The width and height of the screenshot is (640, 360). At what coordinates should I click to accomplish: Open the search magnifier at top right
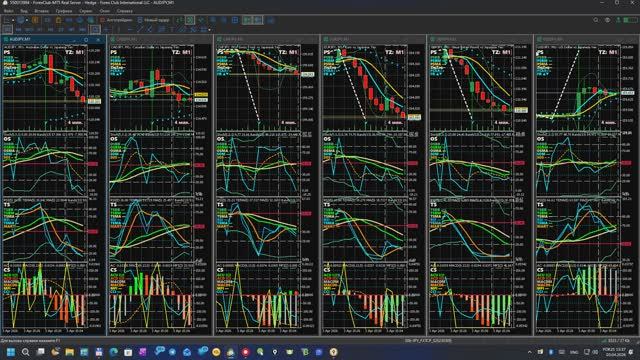pos(596,20)
